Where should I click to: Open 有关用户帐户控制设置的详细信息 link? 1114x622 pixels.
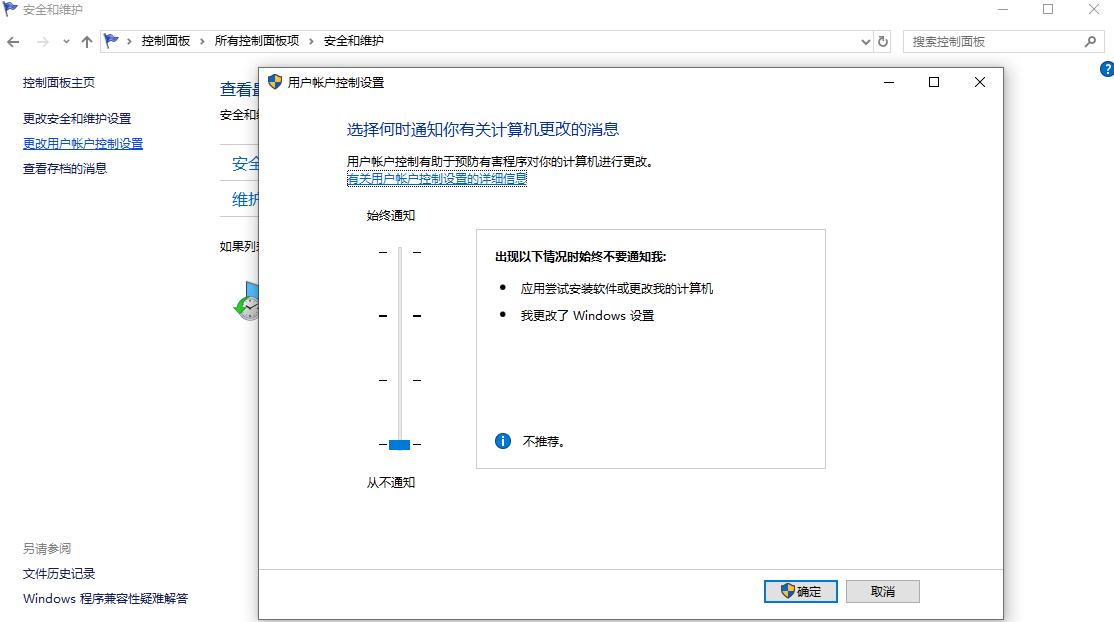coord(437,178)
